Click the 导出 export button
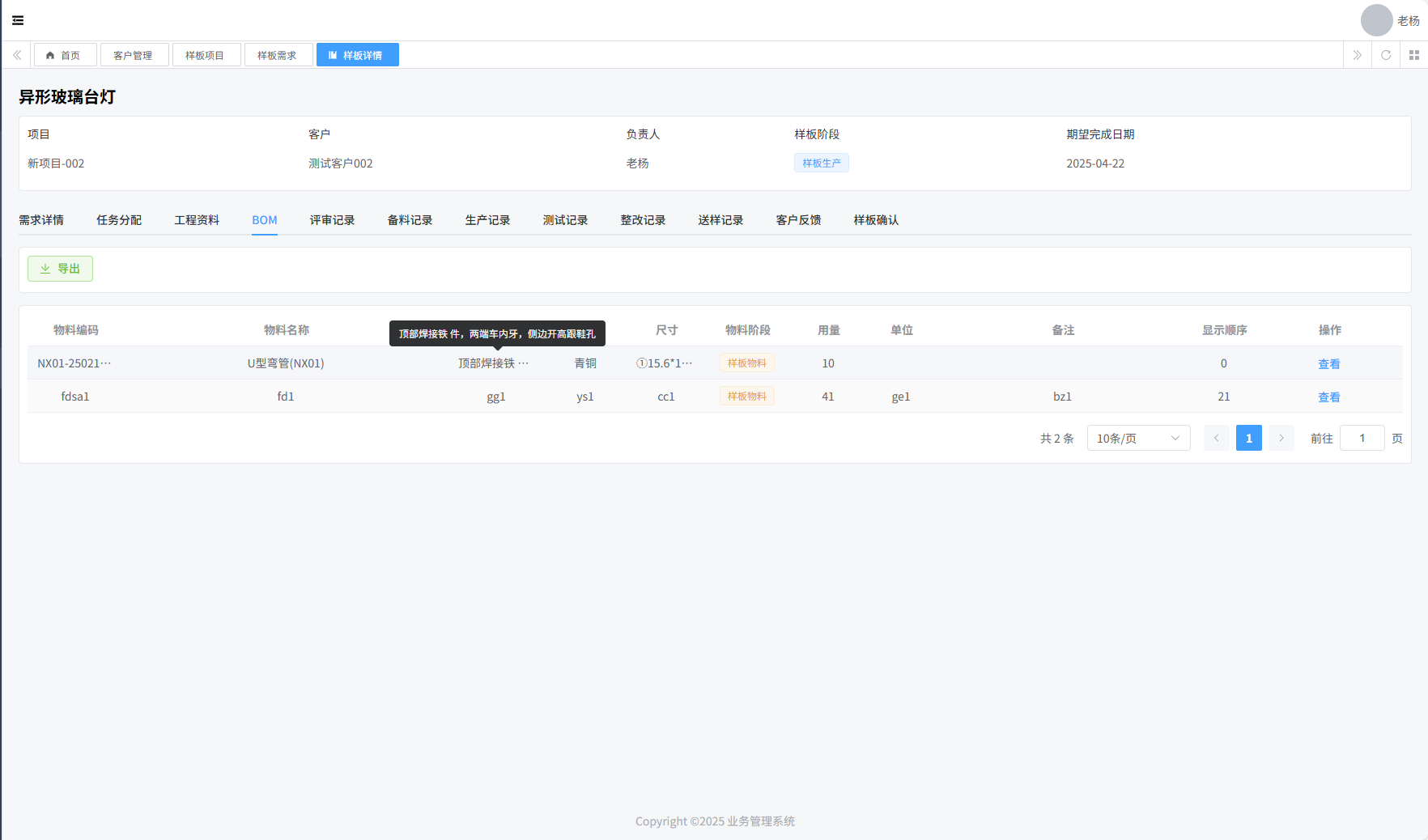The height and width of the screenshot is (840, 1428). pyautogui.click(x=60, y=269)
